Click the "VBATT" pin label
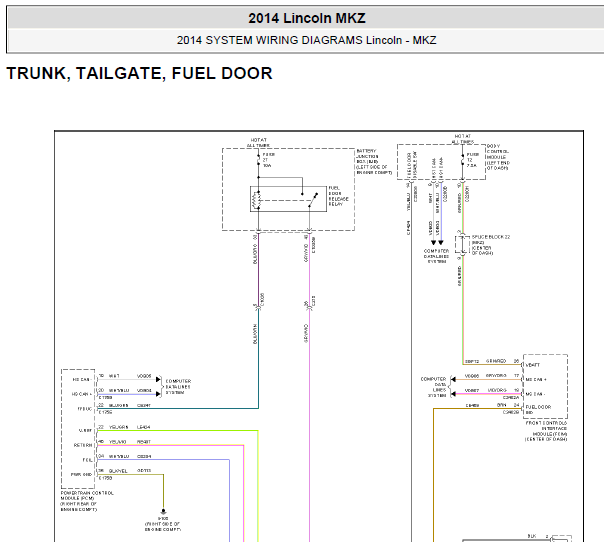This screenshot has height=542, width=604. click(x=533, y=365)
